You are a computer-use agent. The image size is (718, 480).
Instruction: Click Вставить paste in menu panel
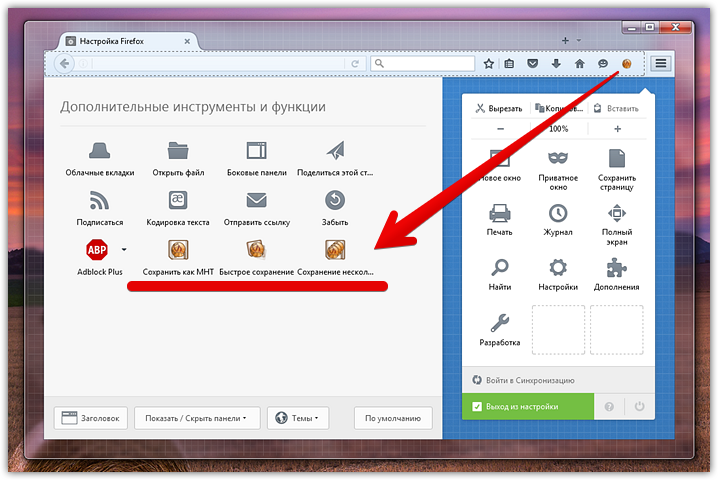coord(616,109)
